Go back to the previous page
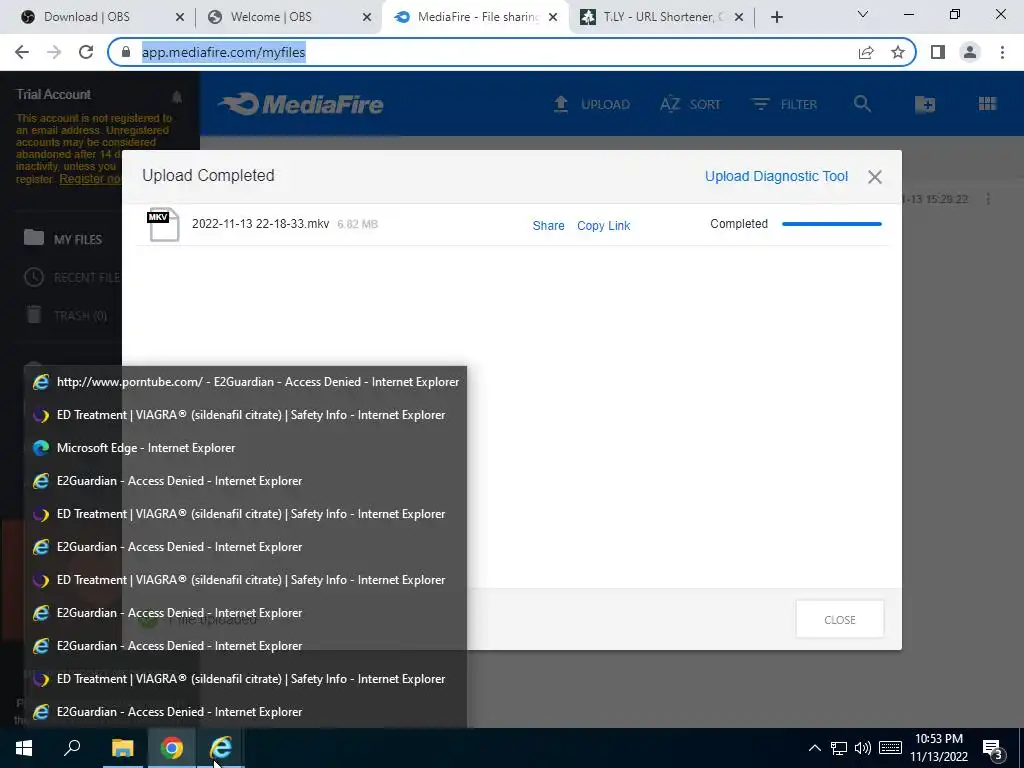This screenshot has height=768, width=1024. click(22, 52)
